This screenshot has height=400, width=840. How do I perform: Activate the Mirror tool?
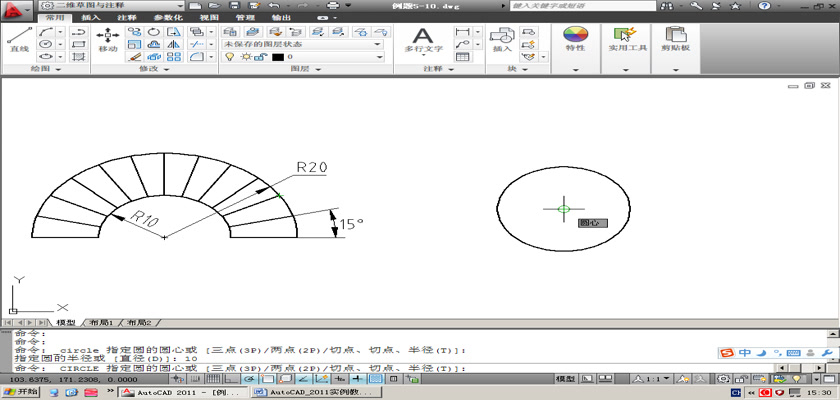click(x=174, y=44)
